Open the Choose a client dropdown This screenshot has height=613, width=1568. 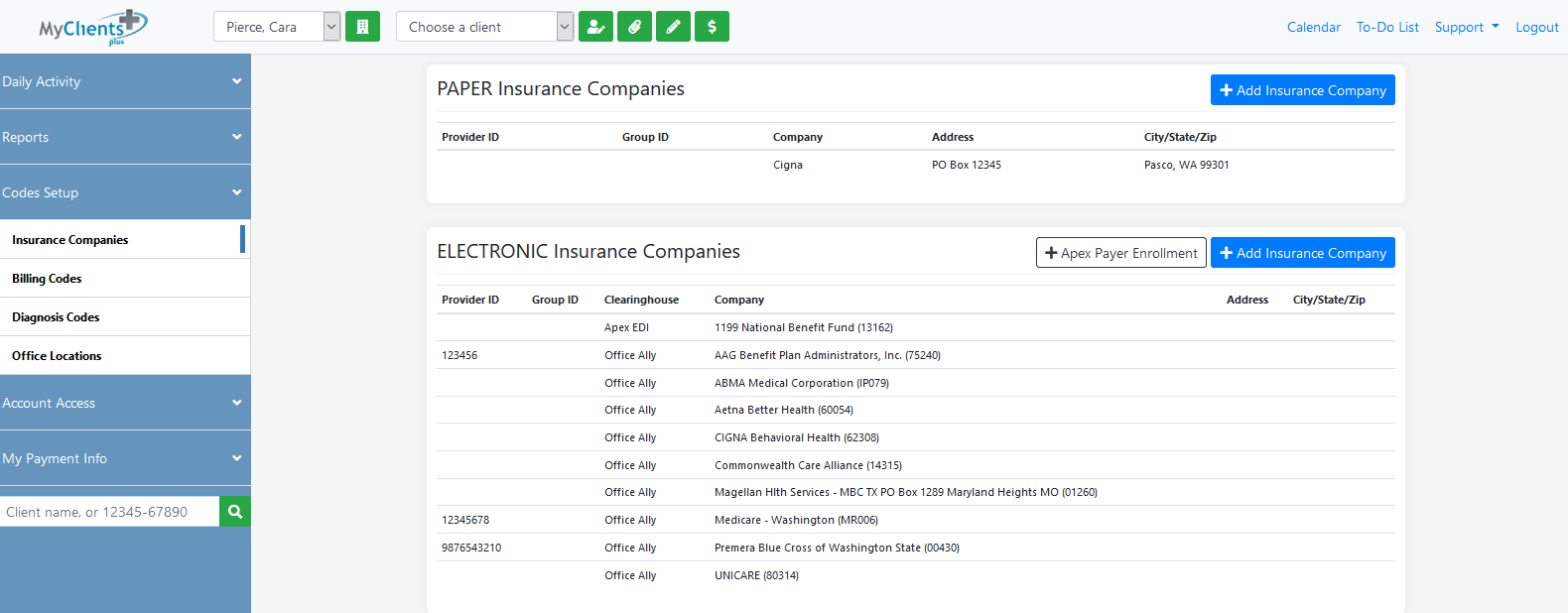click(x=484, y=27)
